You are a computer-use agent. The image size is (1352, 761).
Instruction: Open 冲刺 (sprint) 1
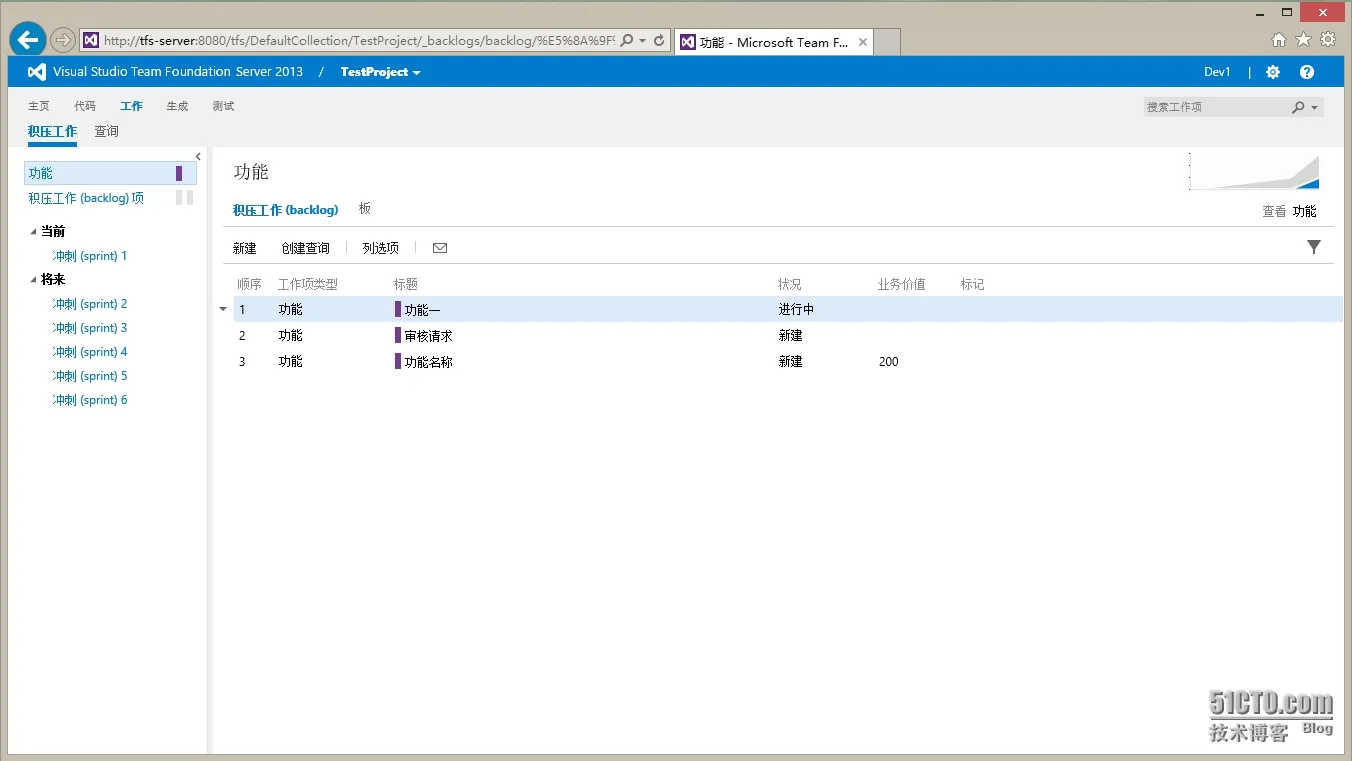[x=90, y=256]
